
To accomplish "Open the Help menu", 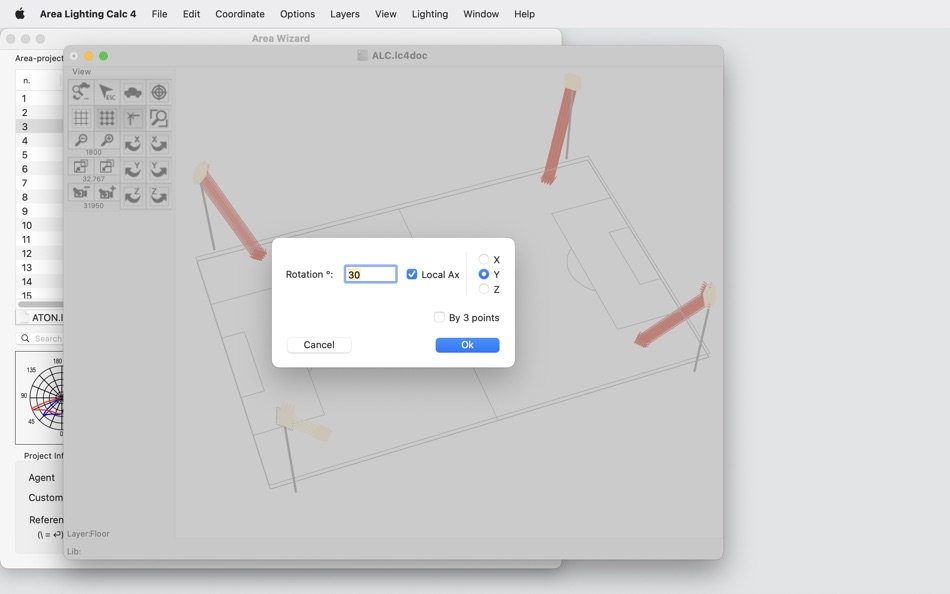I will (525, 13).
